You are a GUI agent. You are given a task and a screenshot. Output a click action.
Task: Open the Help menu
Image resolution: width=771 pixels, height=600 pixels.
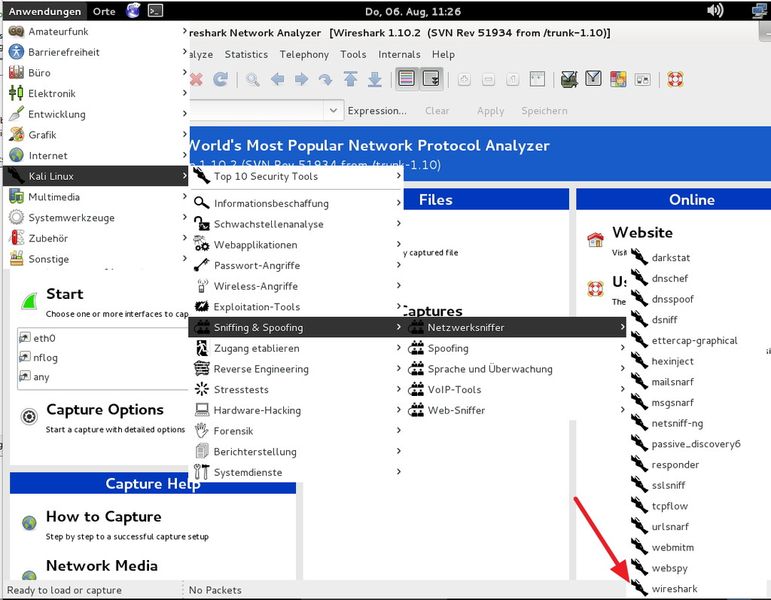coord(443,54)
